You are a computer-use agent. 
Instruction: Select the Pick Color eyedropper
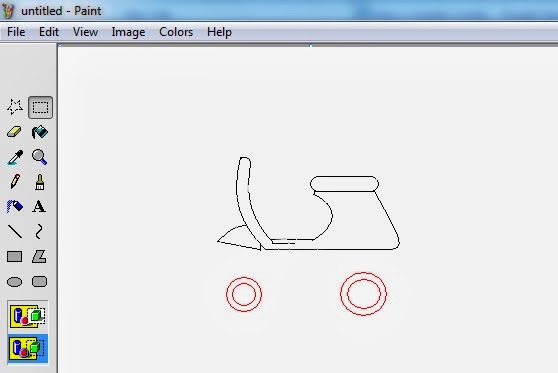15,157
